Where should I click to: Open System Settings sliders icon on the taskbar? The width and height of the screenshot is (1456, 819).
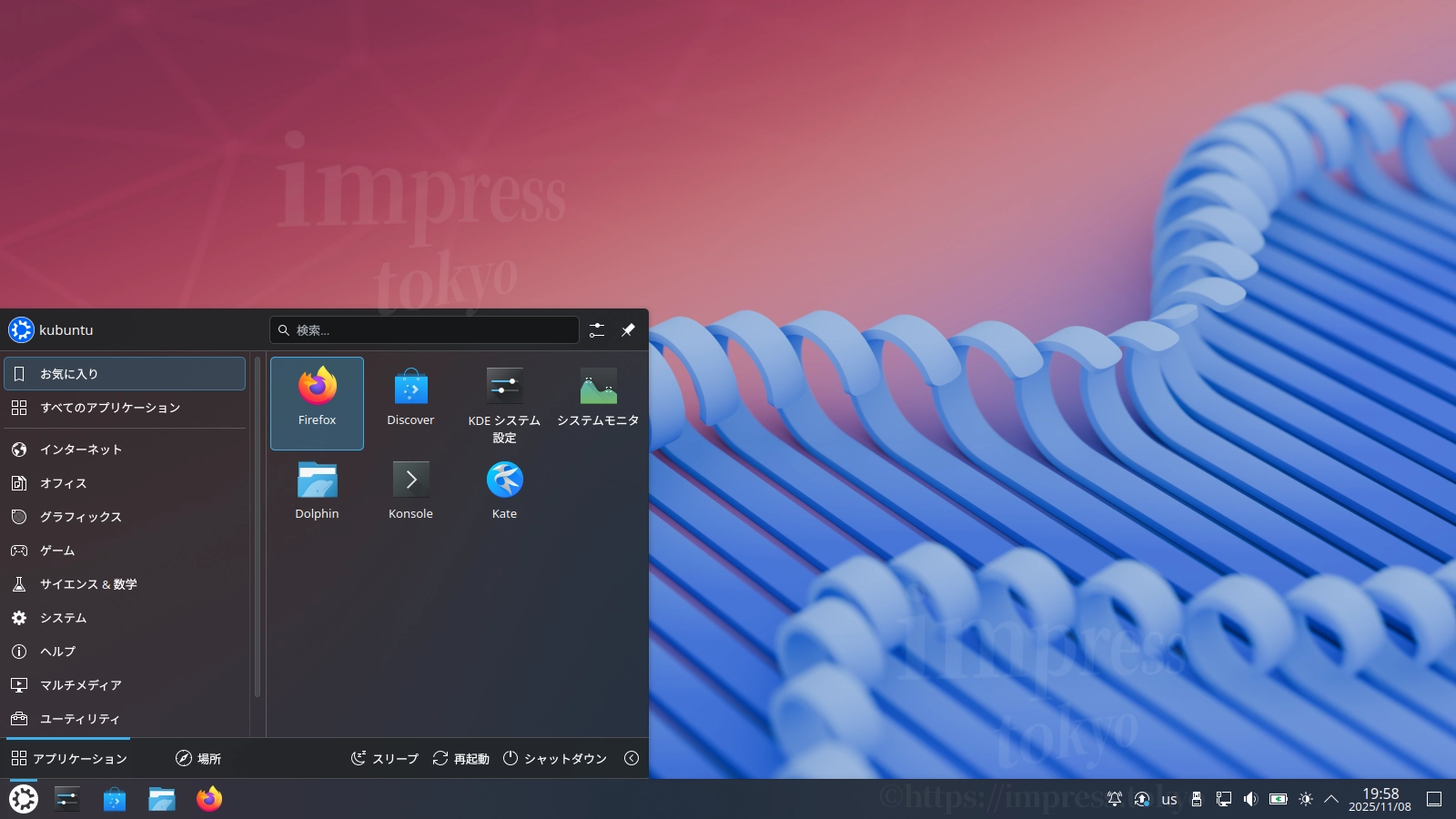pos(67,799)
